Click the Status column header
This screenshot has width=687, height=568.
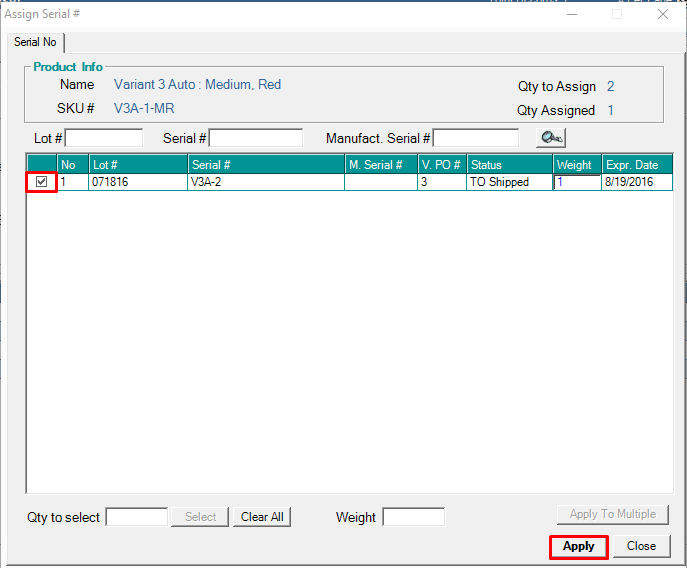click(509, 165)
